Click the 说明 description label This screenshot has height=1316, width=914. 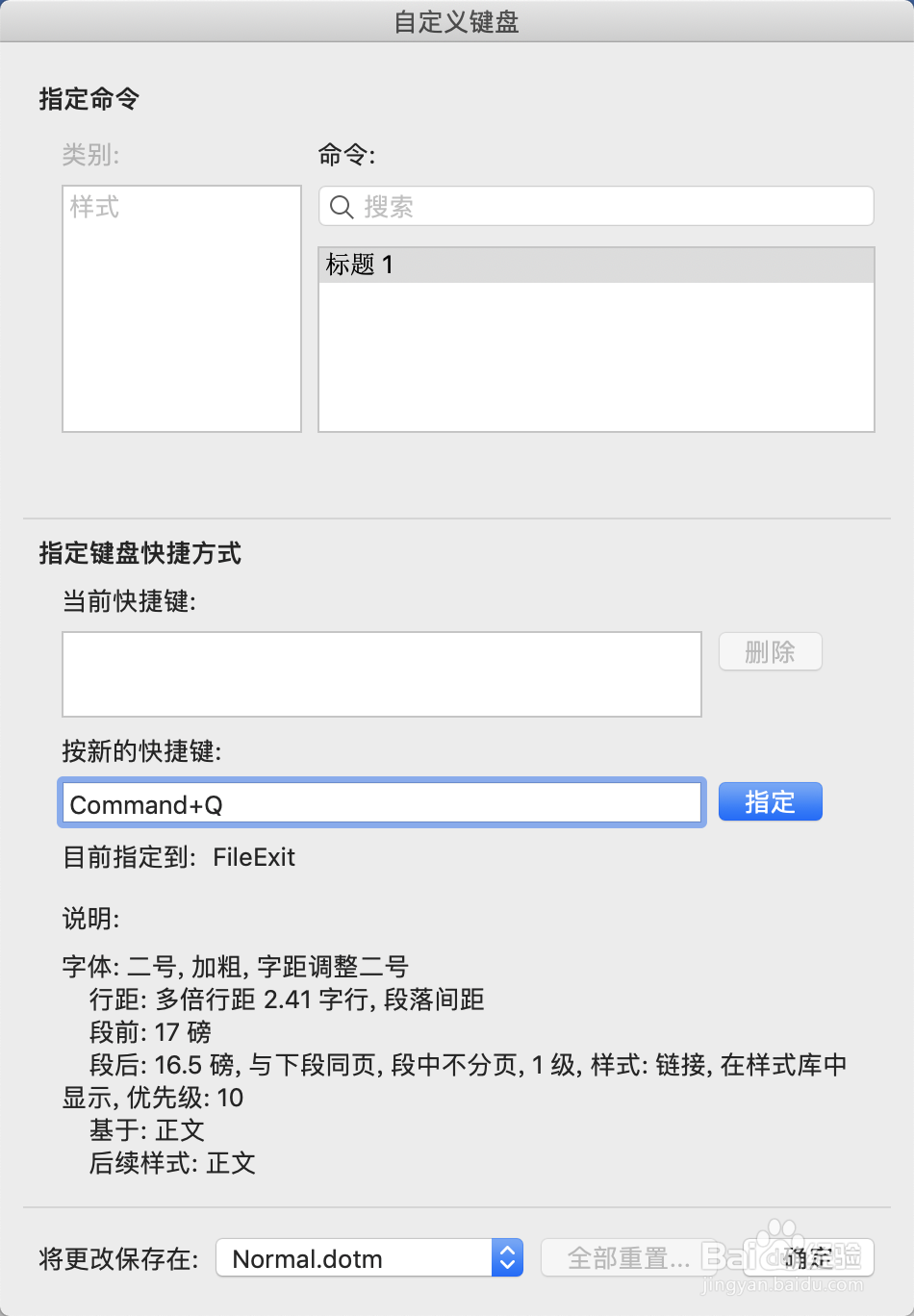91,919
